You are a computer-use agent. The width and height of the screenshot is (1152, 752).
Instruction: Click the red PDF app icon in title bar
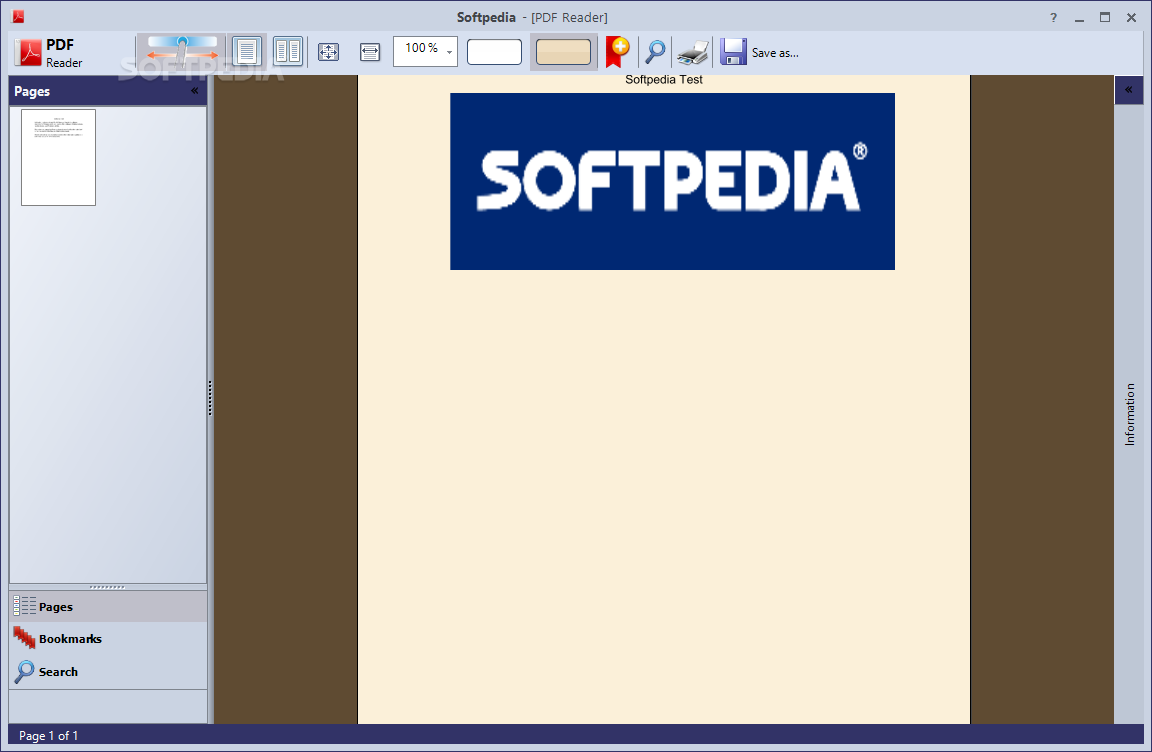coord(18,17)
